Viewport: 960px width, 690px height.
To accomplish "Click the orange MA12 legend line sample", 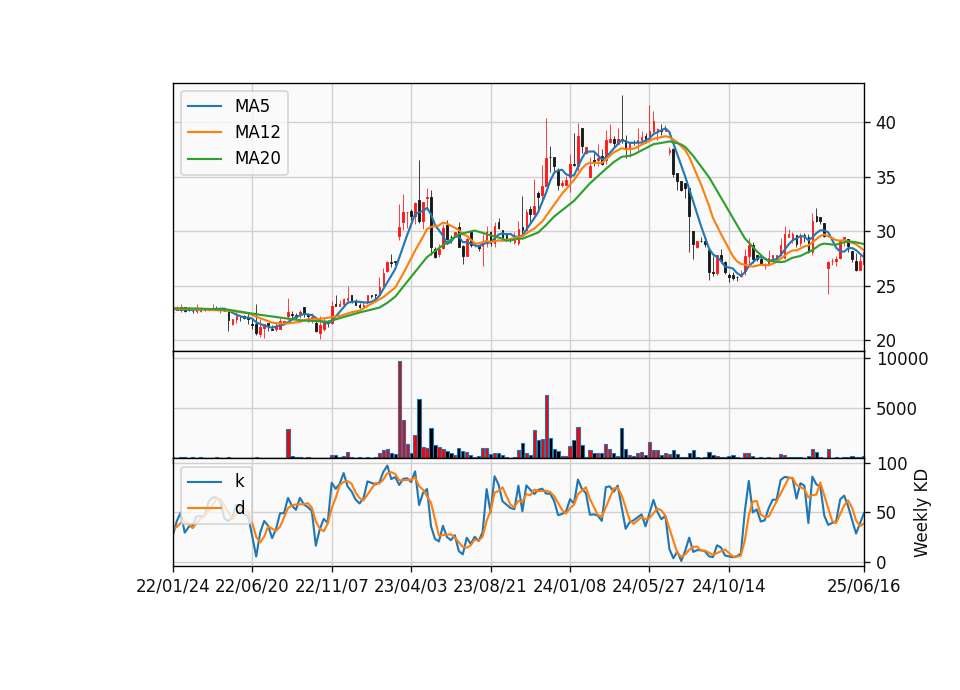I will tap(204, 132).
